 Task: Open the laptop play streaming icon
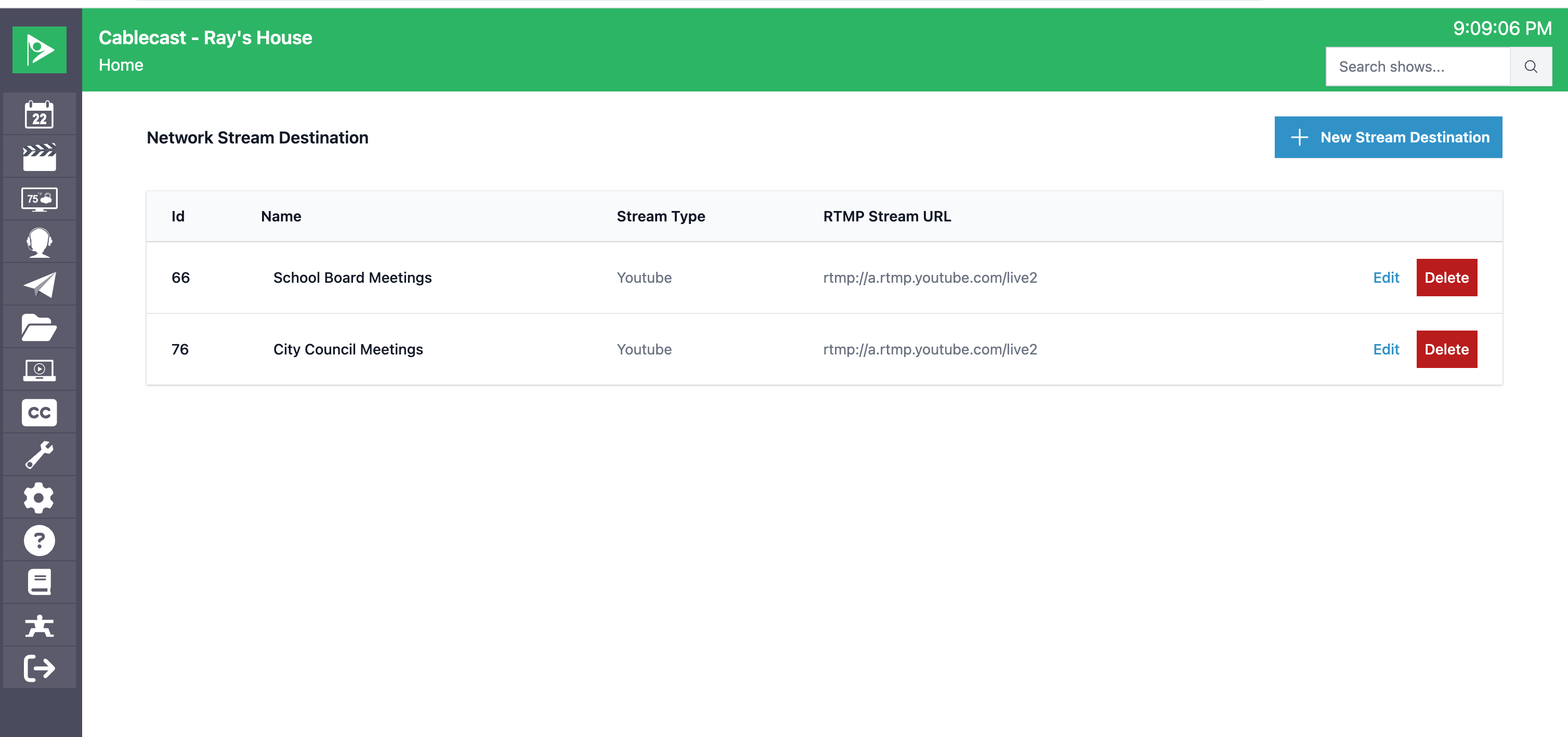[40, 370]
